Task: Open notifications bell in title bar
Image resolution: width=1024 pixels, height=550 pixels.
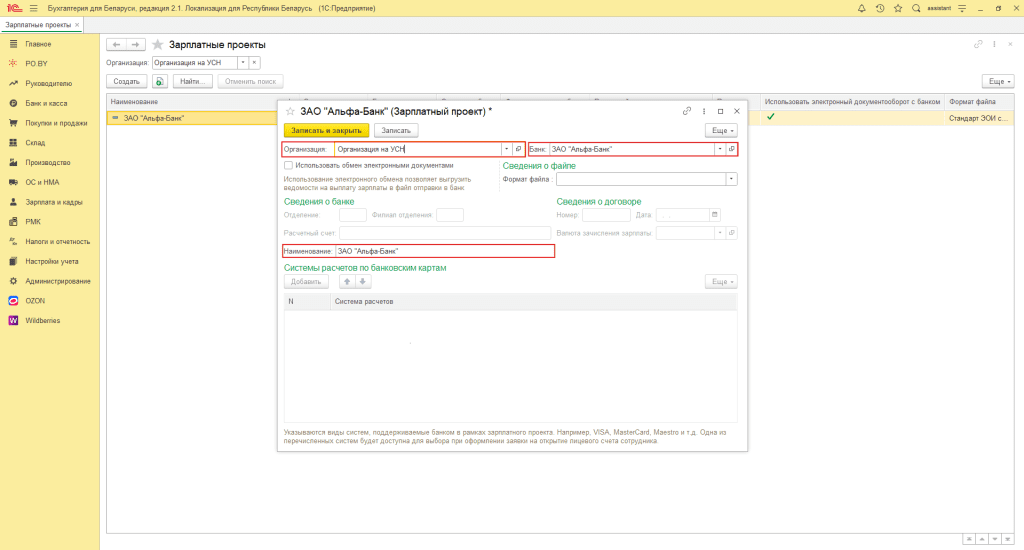Action: (x=861, y=8)
